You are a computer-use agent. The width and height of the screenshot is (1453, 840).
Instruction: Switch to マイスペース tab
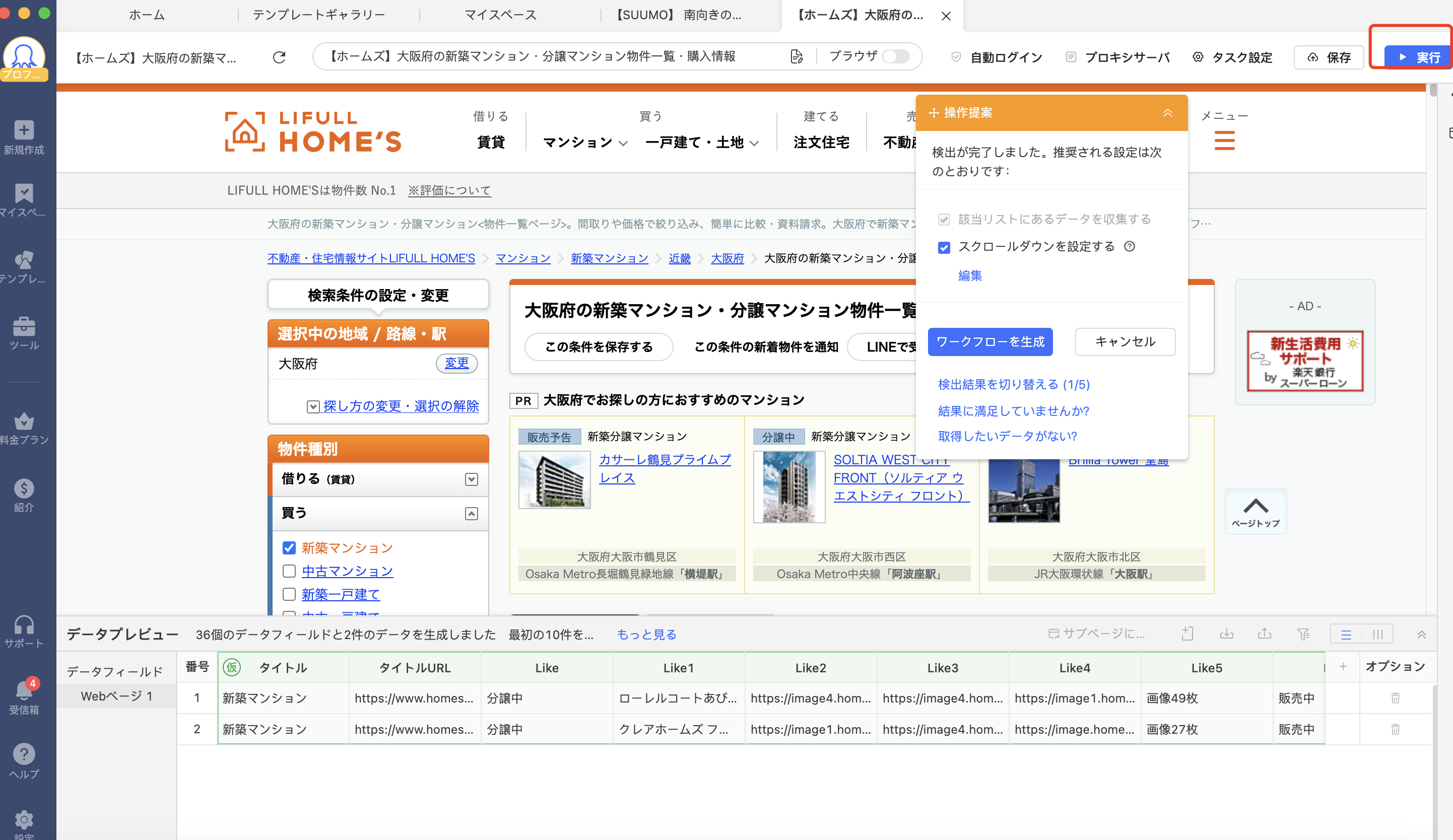pos(500,15)
